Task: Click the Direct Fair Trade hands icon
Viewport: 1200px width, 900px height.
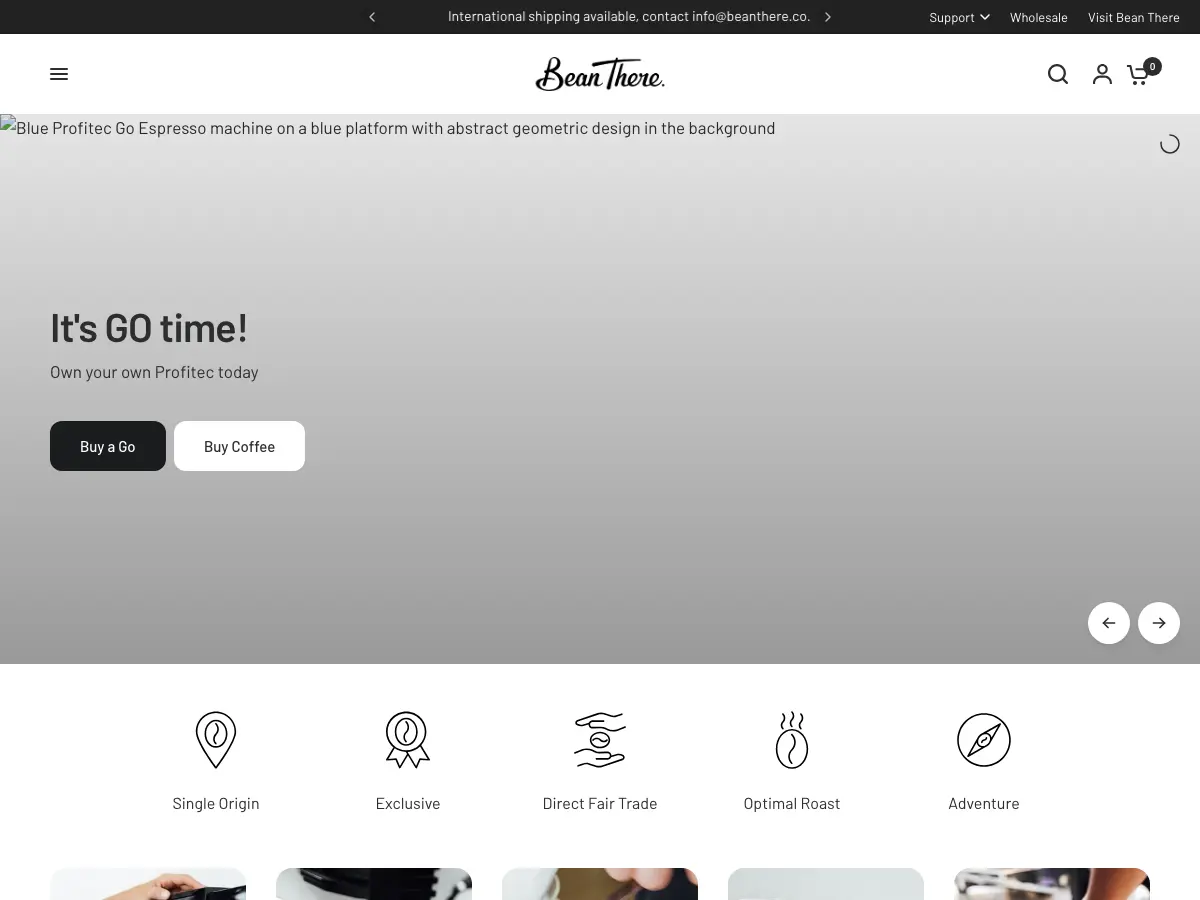Action: (x=600, y=740)
